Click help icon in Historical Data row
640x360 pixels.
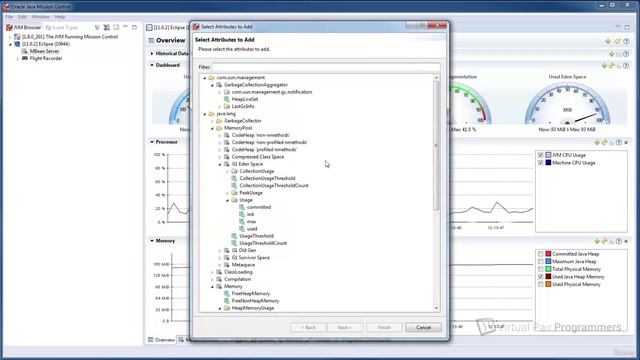point(626,54)
